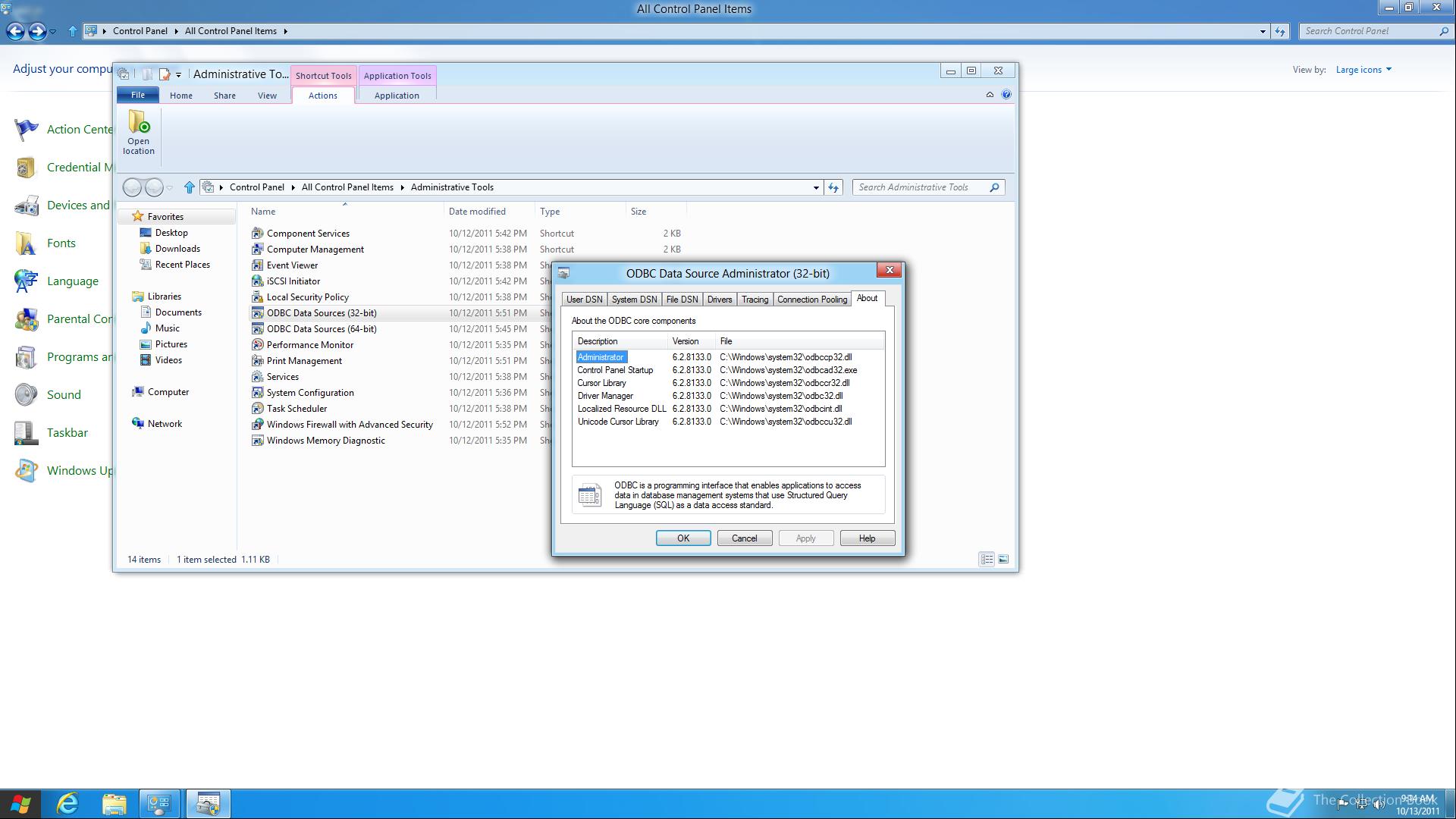Expand the Administrative Tools address bar dropdown
This screenshot has width=1456, height=819.
coord(816,187)
